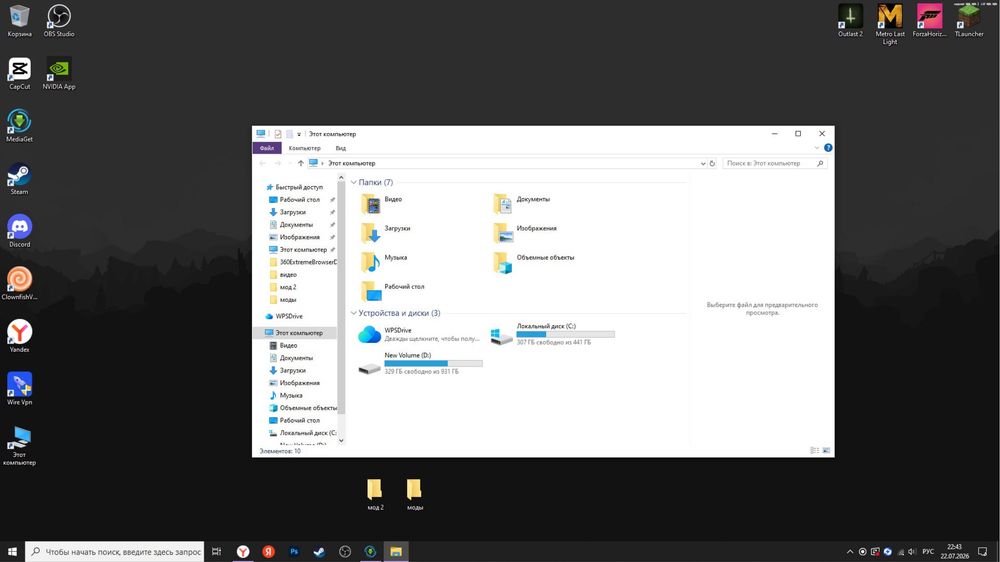Image resolution: width=1000 pixels, height=562 pixels.
Task: Select the New Volume (D:) drive
Action: coord(420,364)
